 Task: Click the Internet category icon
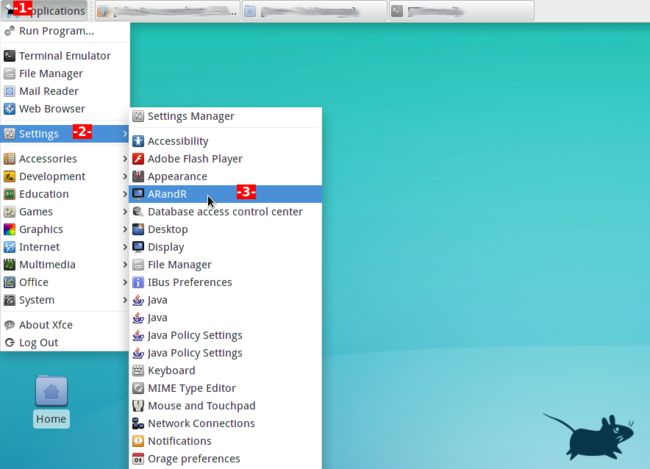click(x=10, y=247)
